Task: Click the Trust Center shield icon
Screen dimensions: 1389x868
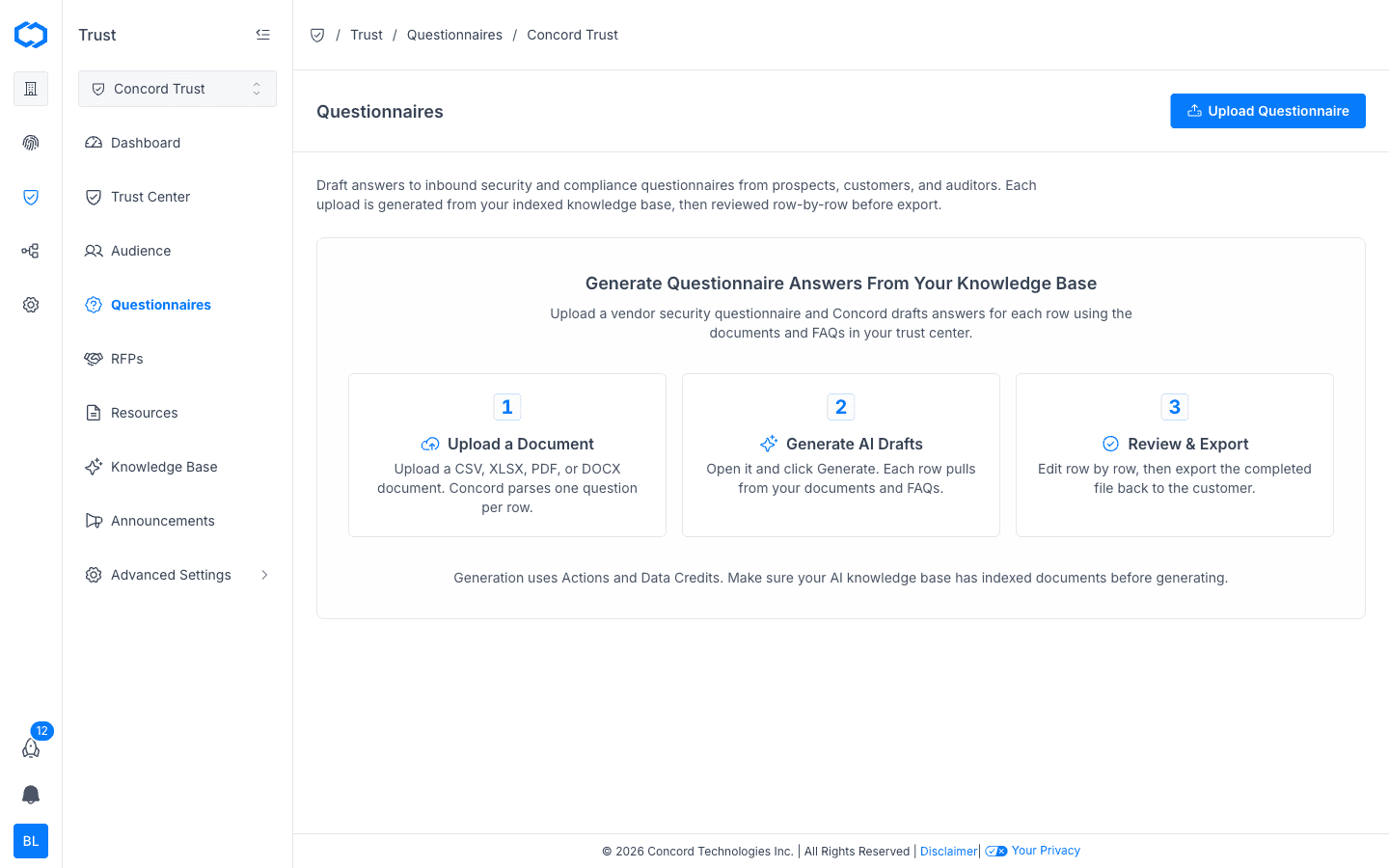Action: pyautogui.click(x=94, y=197)
